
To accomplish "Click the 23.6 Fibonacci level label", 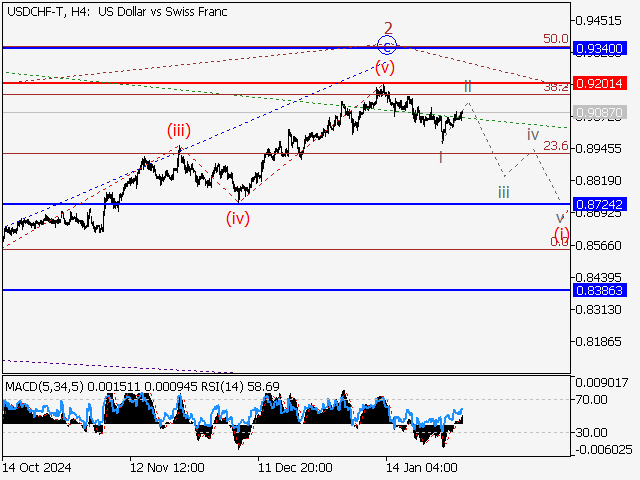I will coord(555,146).
